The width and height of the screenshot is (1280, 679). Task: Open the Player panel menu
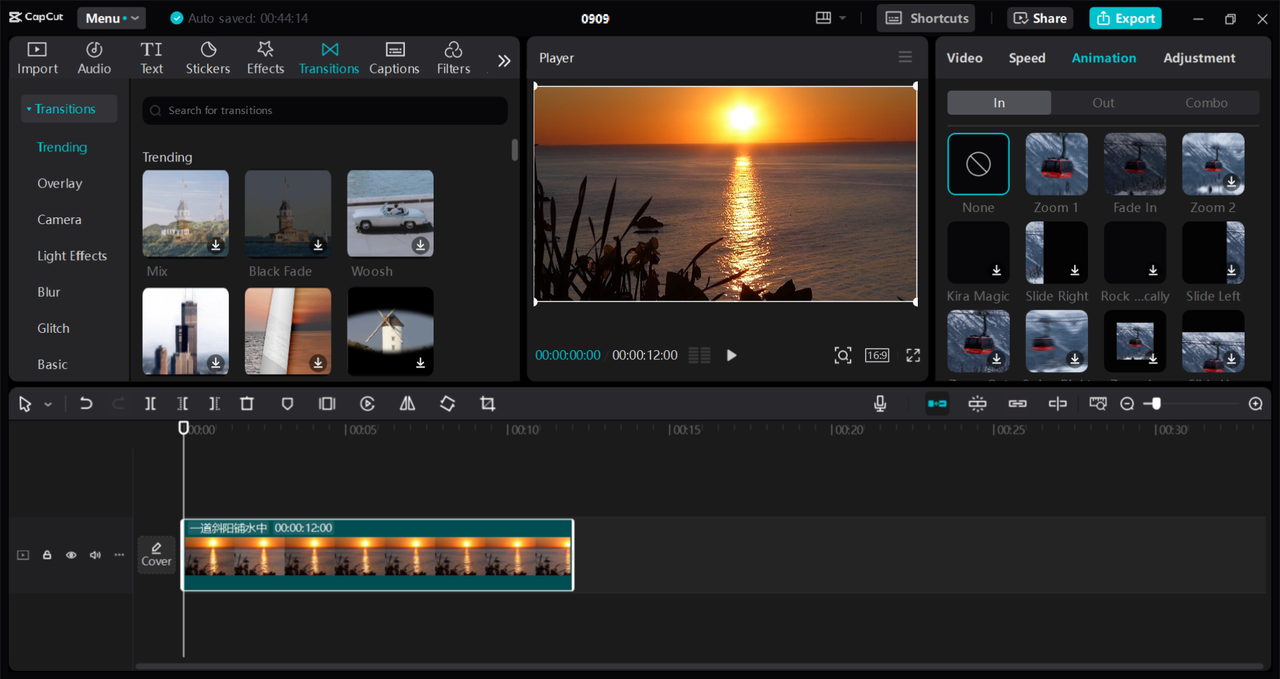point(905,57)
